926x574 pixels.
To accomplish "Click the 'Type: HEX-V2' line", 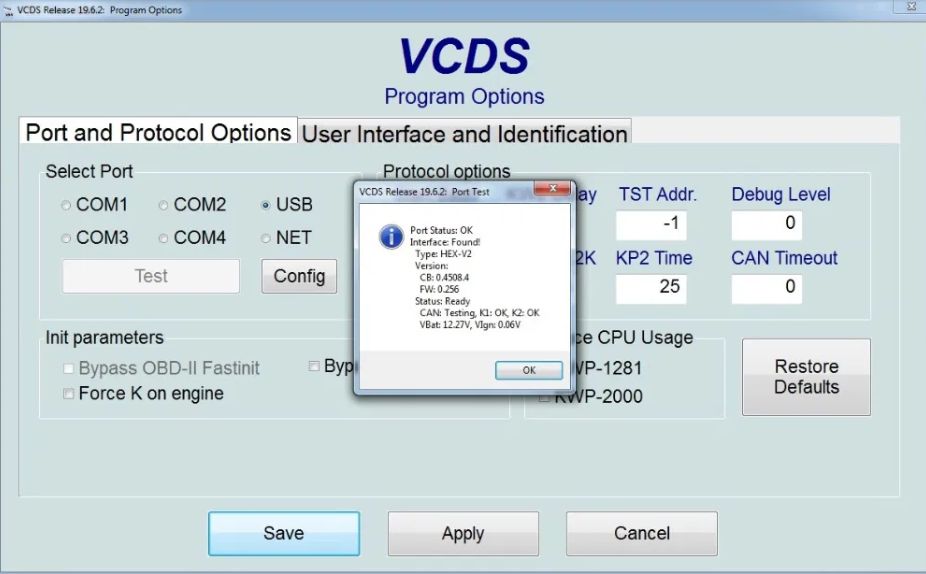I will coord(443,254).
